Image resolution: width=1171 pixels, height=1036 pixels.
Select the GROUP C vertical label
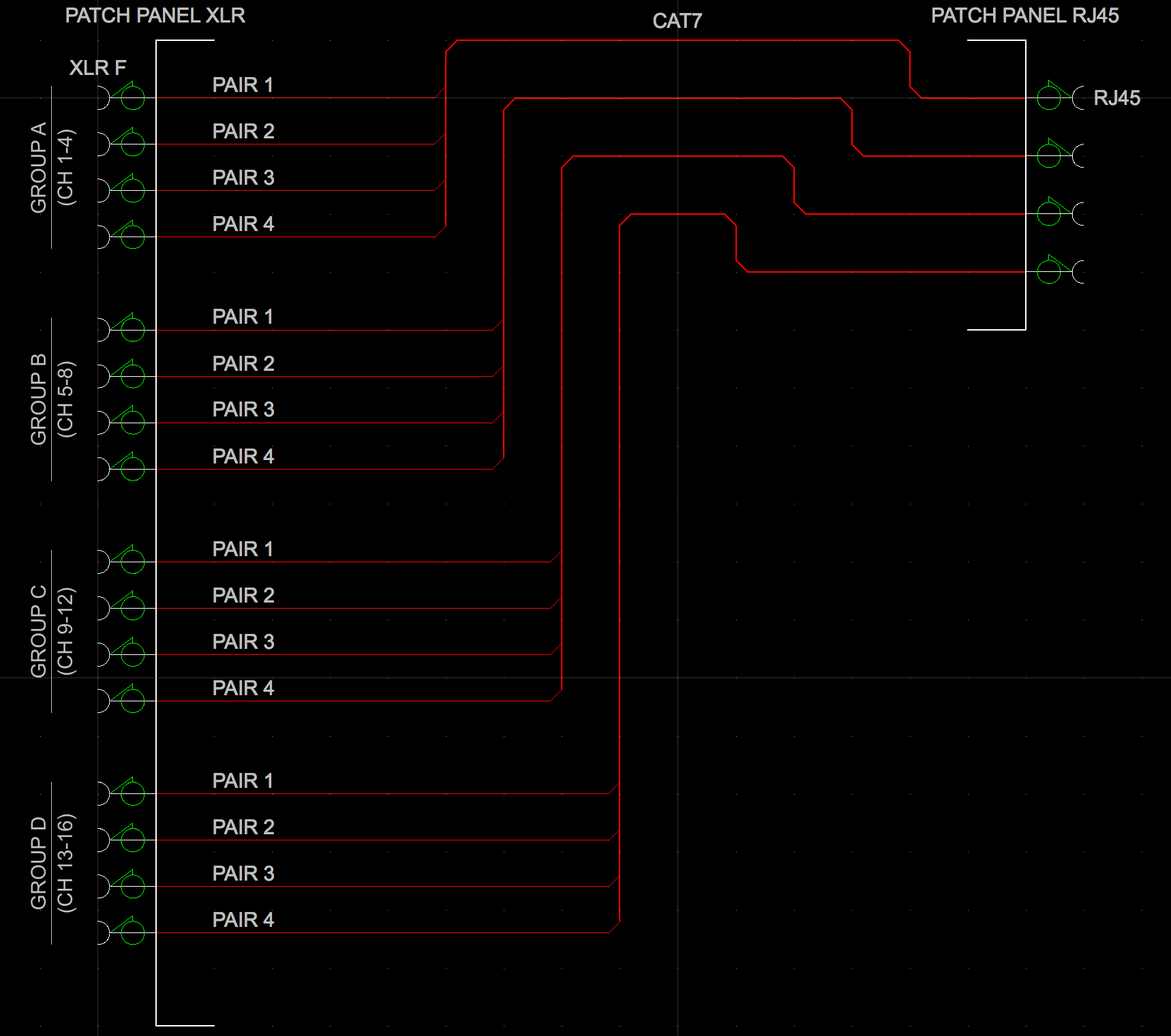39,631
